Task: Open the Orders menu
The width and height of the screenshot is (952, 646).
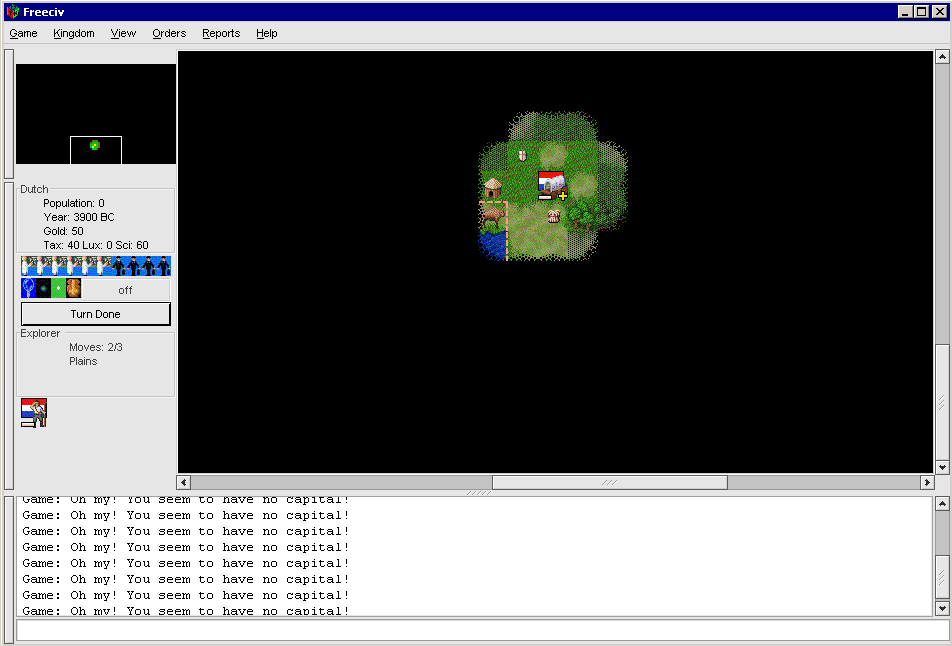Action: [169, 33]
